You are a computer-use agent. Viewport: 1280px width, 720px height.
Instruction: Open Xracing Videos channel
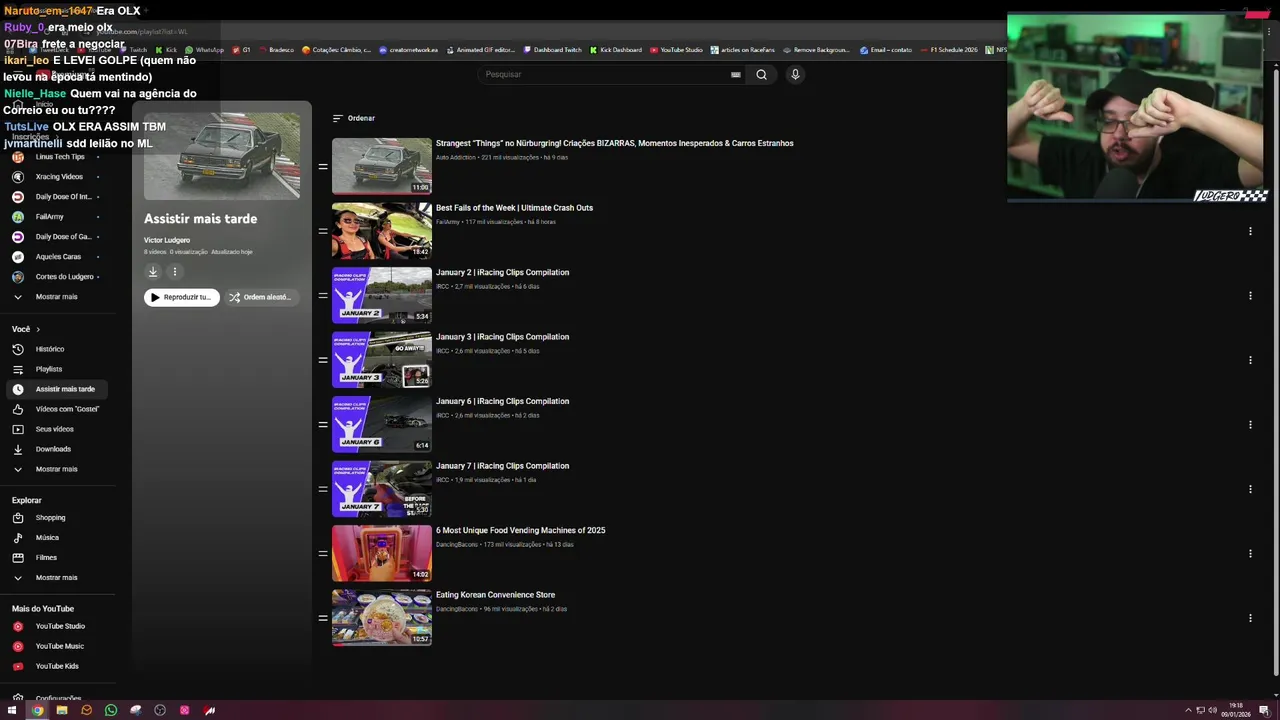tap(58, 177)
